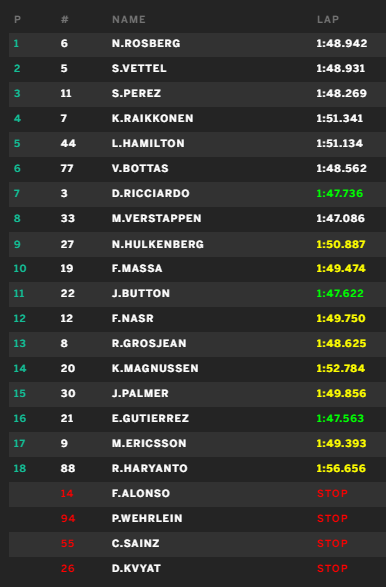Image resolution: width=386 pixels, height=587 pixels.
Task: Click R.GROSJEAN row number 8
Action: tap(64, 344)
